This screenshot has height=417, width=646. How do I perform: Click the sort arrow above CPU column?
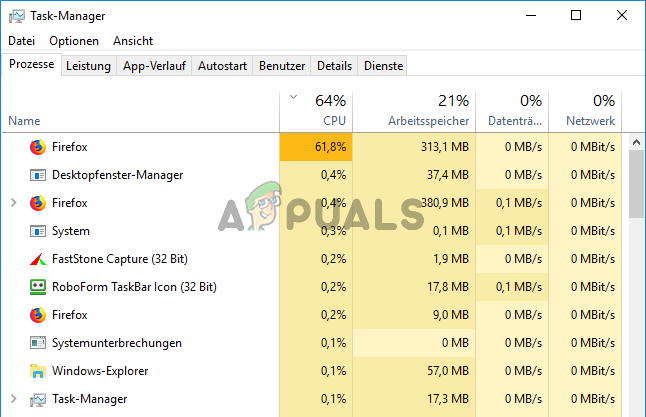293,97
